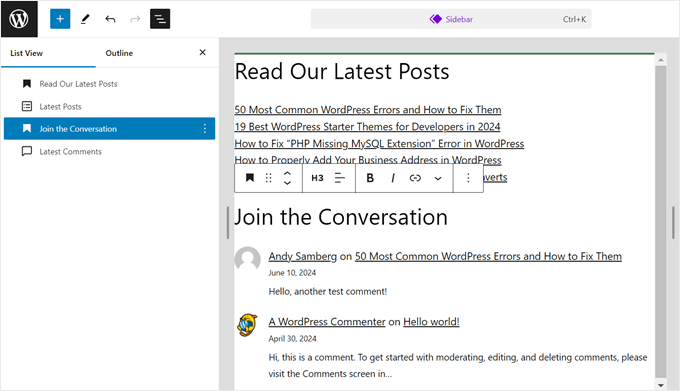Insert a link in the heading
This screenshot has width=680, height=391.
click(415, 178)
